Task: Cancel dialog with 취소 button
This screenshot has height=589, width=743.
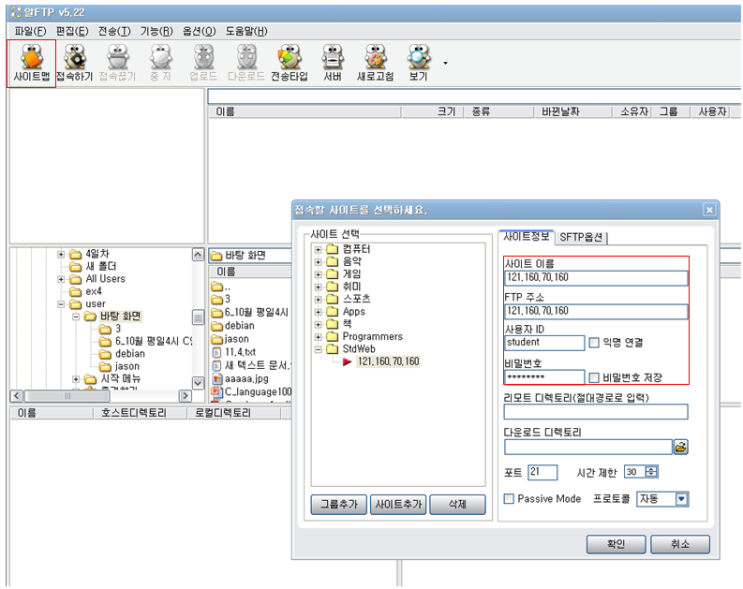Action: [680, 544]
